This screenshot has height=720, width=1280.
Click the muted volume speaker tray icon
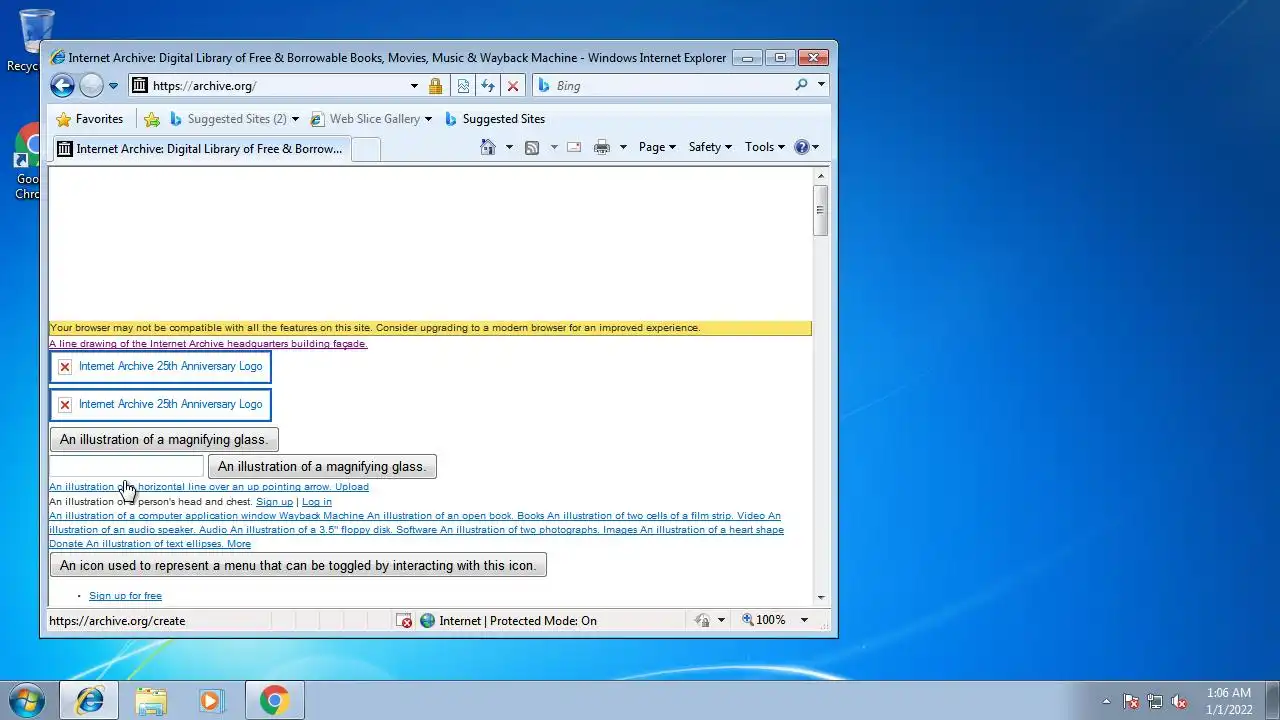tap(1180, 701)
